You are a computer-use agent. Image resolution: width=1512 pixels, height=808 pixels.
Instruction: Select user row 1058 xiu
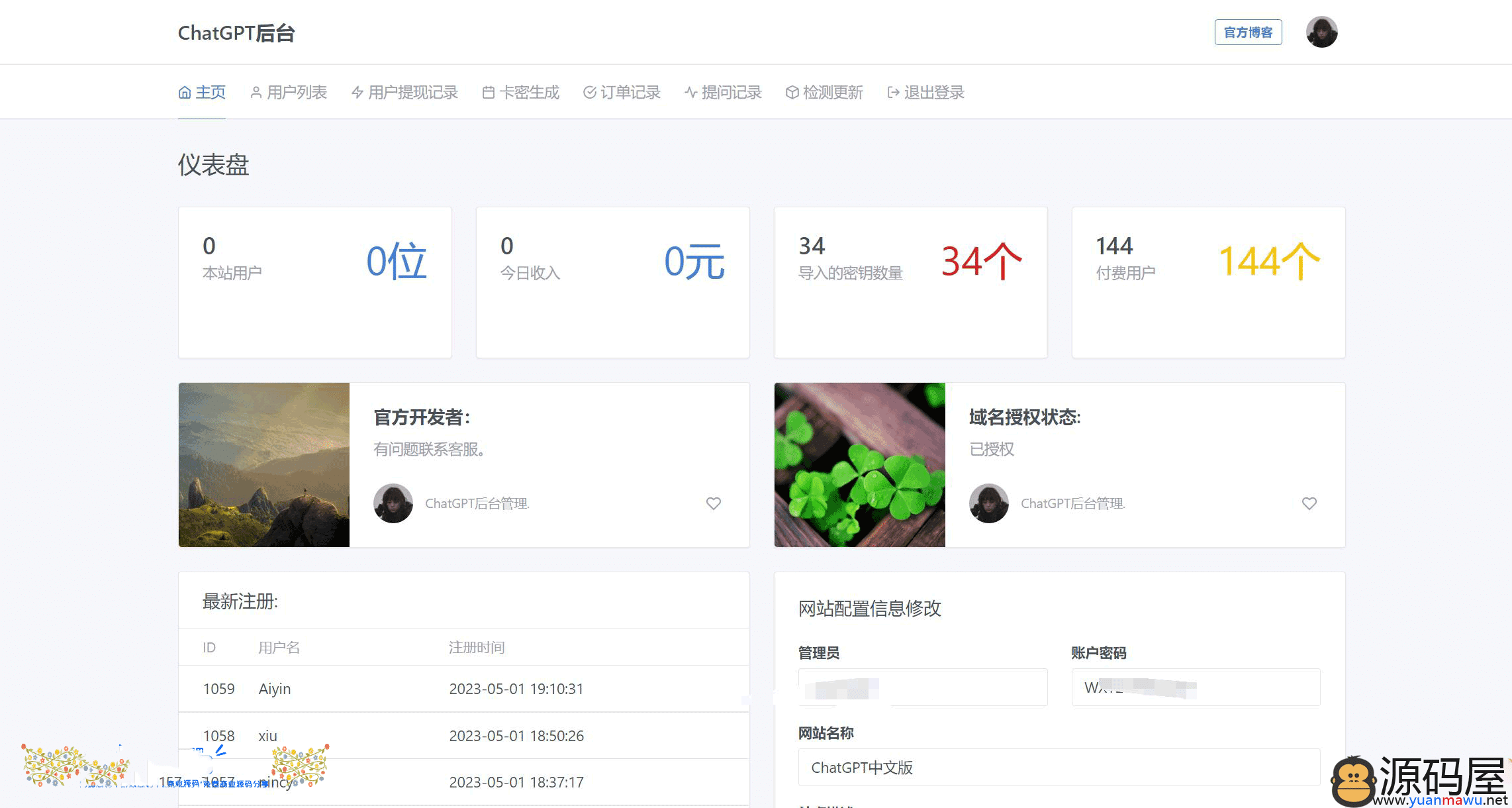pos(464,736)
